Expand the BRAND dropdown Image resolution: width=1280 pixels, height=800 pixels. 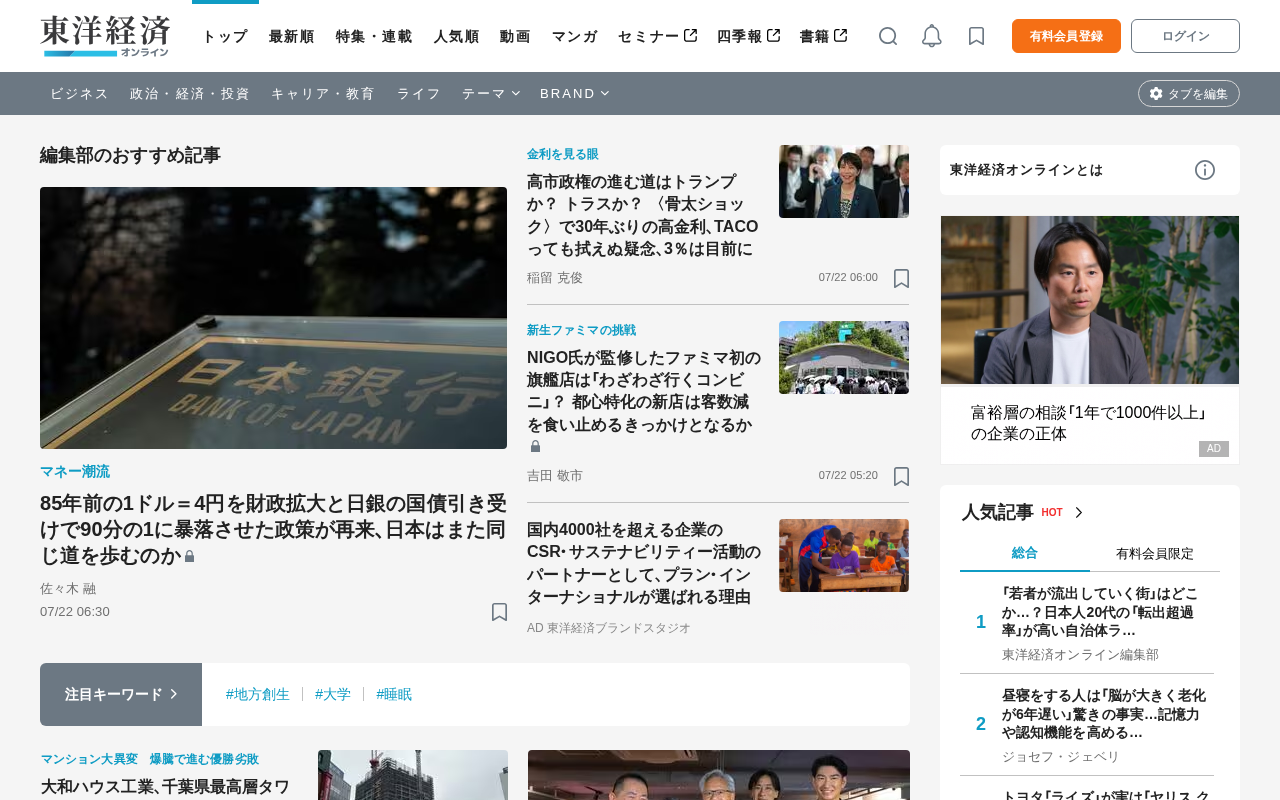click(x=575, y=93)
